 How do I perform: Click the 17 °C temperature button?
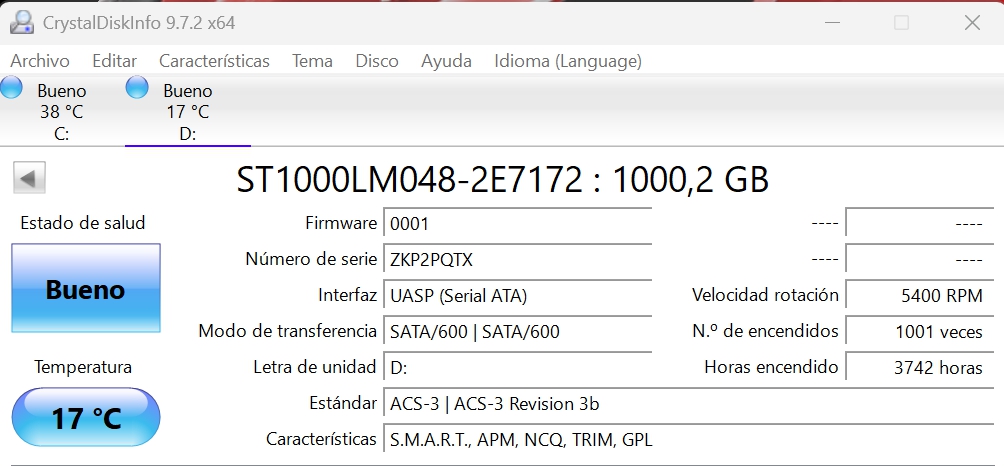point(86,417)
